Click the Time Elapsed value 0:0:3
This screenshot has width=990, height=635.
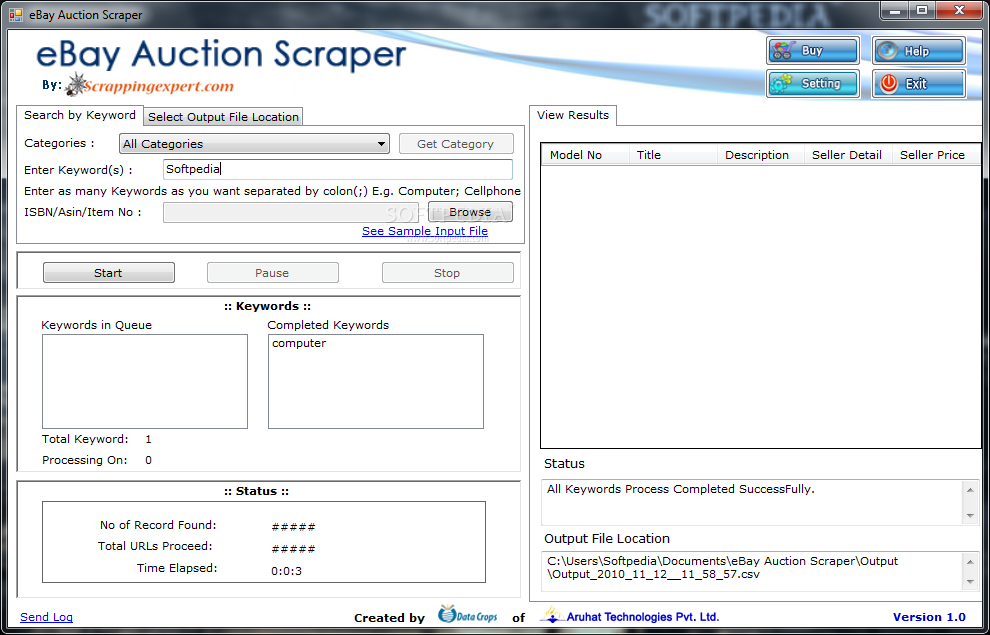click(287, 571)
